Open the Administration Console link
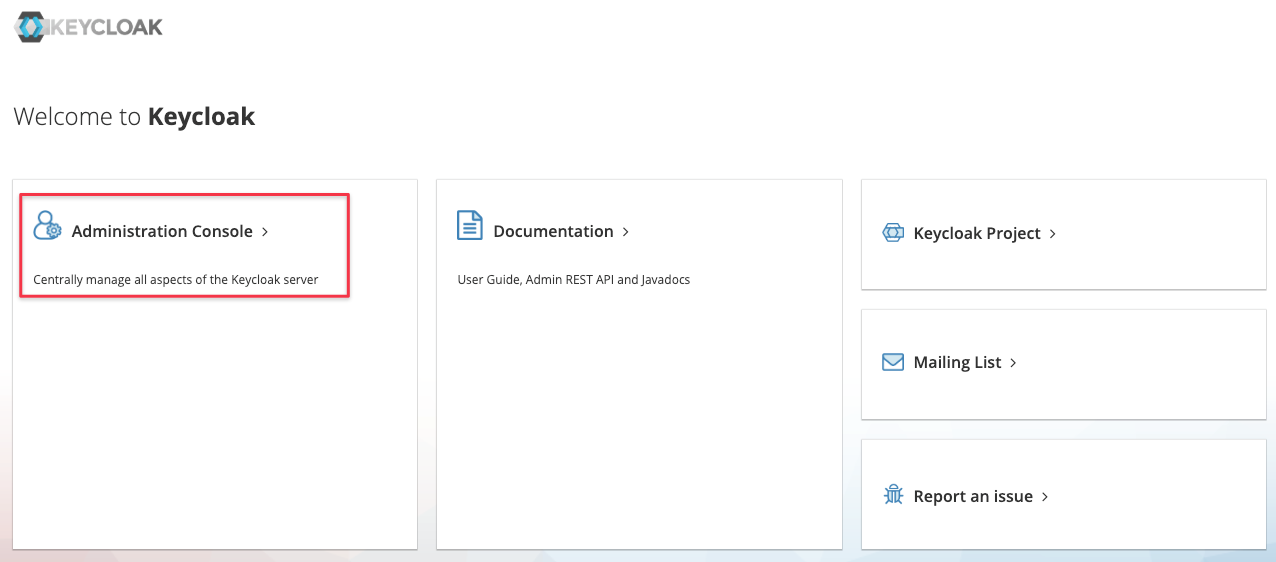 pyautogui.click(x=162, y=231)
